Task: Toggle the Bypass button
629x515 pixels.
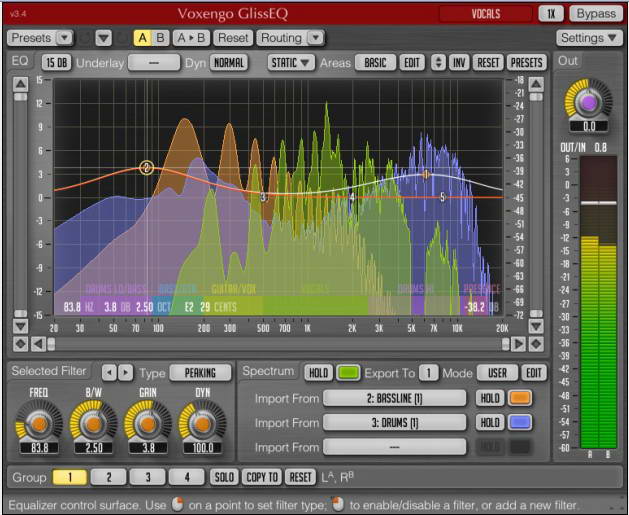Action: tap(595, 14)
